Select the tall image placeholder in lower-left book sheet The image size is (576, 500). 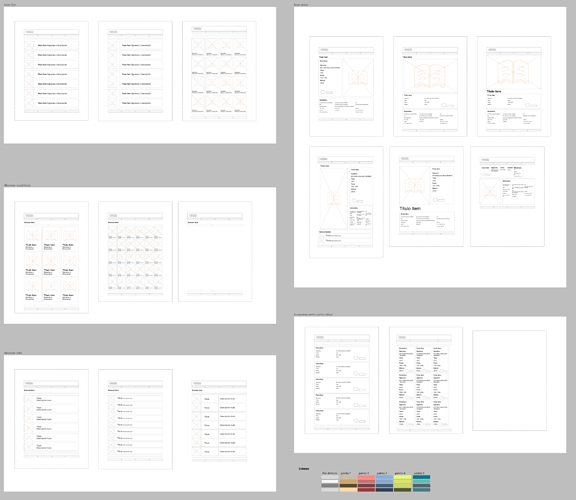(334, 198)
